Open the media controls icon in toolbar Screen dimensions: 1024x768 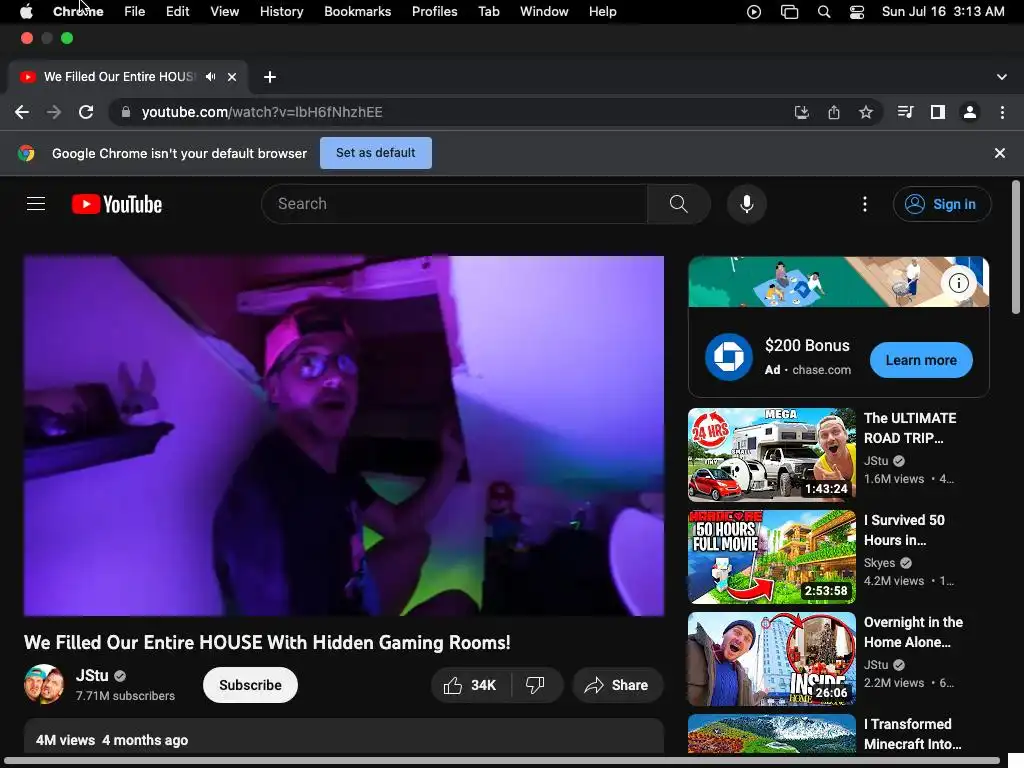click(905, 112)
